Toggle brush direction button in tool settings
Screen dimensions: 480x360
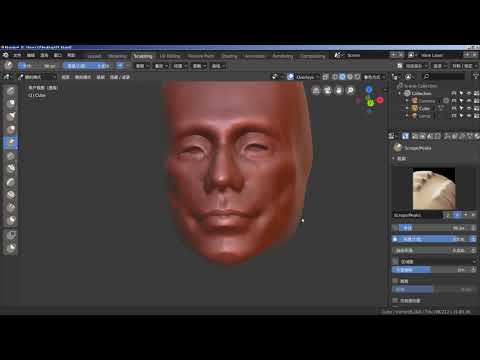pos(120,66)
